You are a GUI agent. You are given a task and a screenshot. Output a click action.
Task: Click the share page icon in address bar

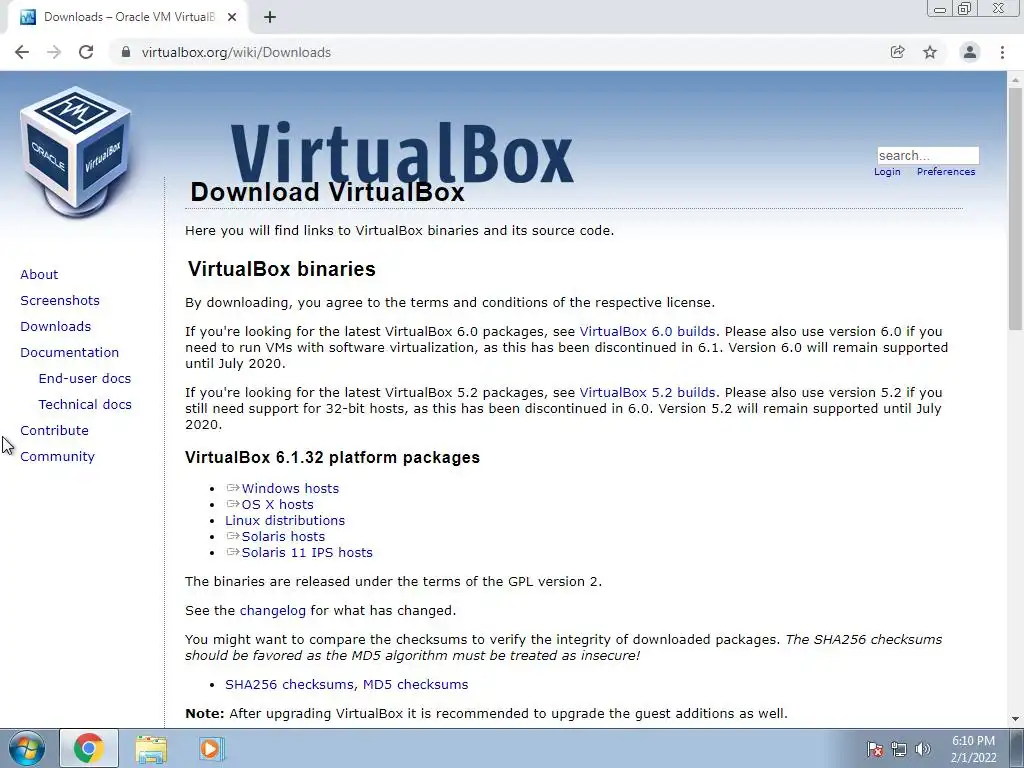[x=897, y=52]
